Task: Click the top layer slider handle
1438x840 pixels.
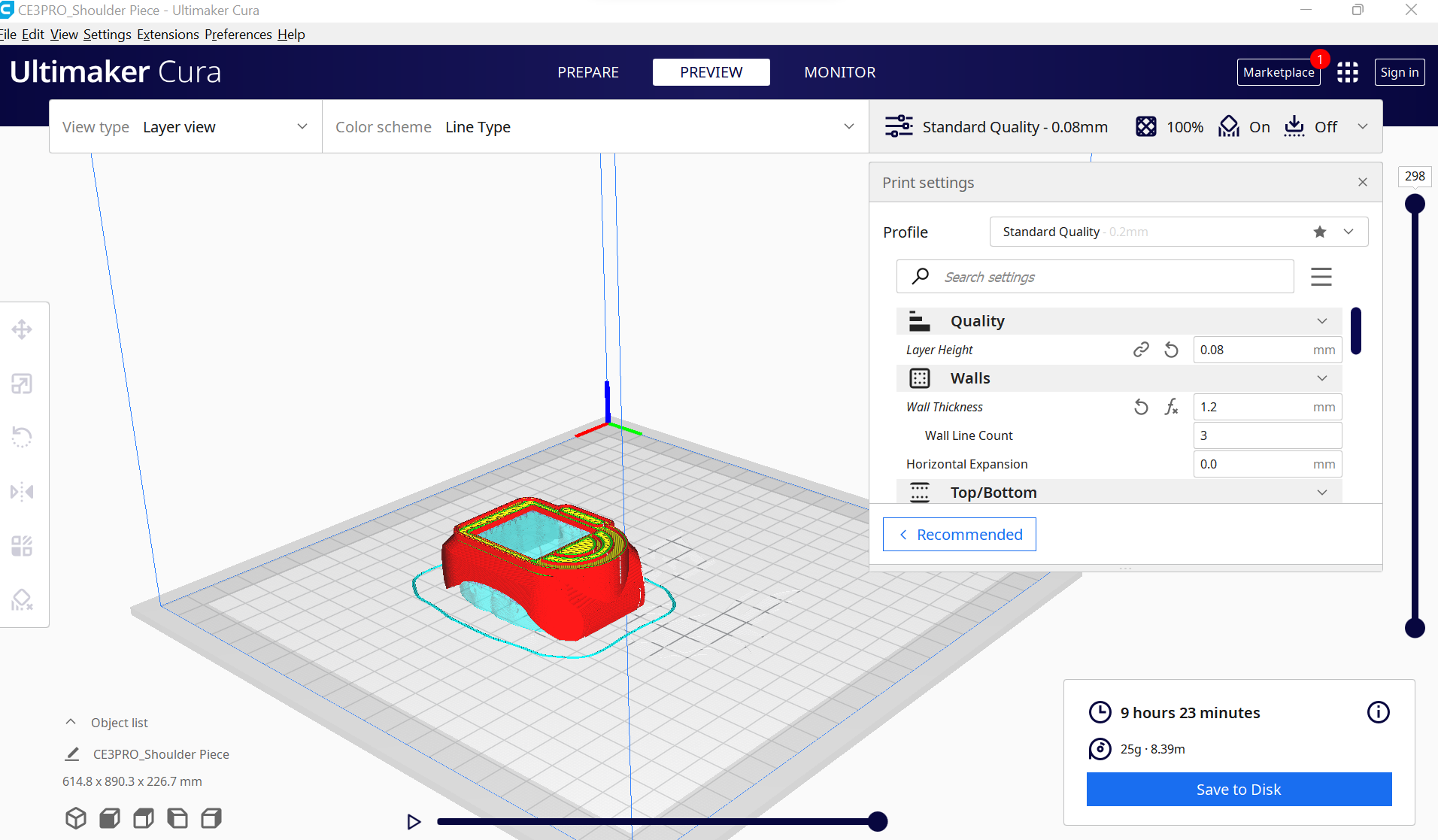Action: pyautogui.click(x=1415, y=204)
